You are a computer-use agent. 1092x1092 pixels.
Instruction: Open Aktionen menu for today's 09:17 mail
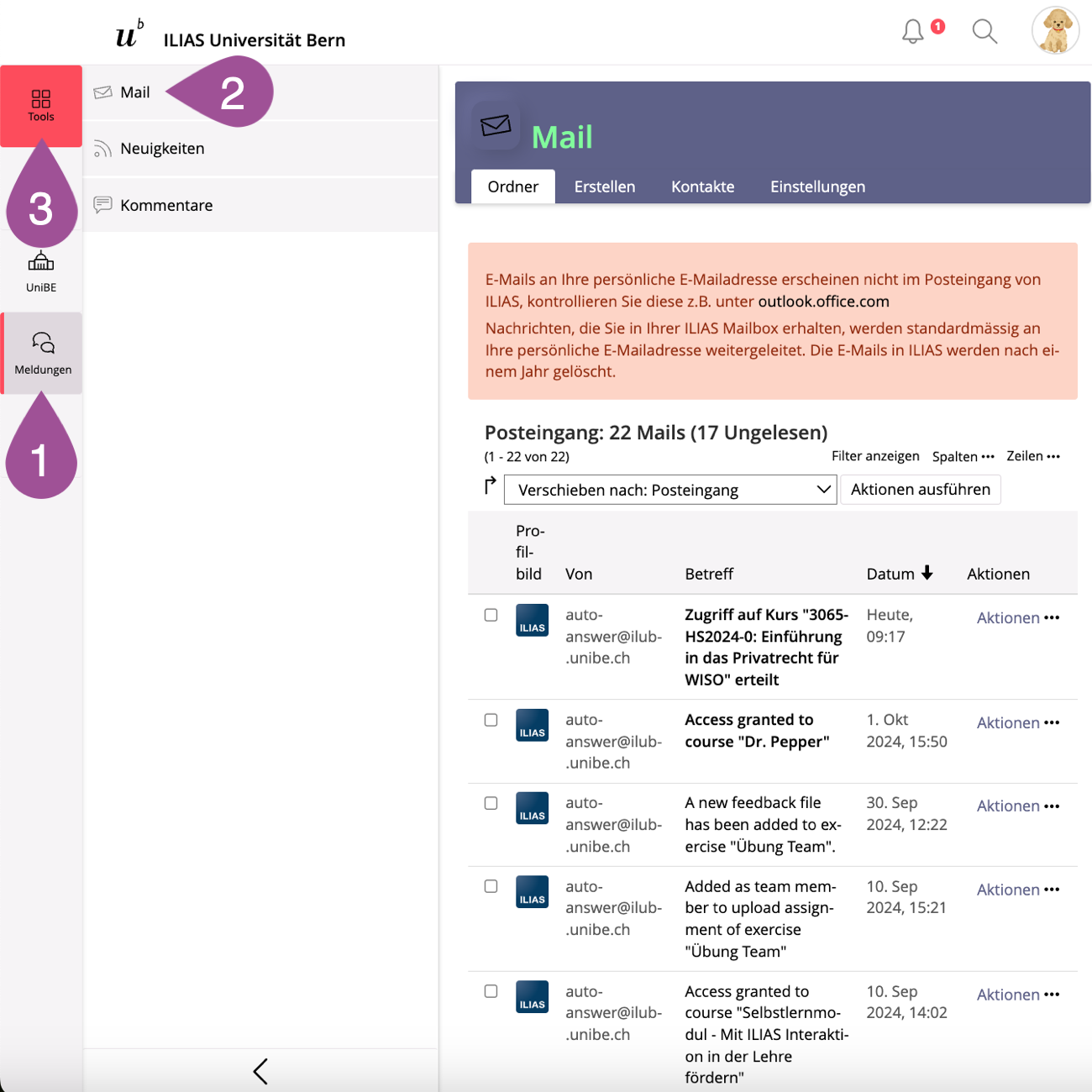(1017, 617)
